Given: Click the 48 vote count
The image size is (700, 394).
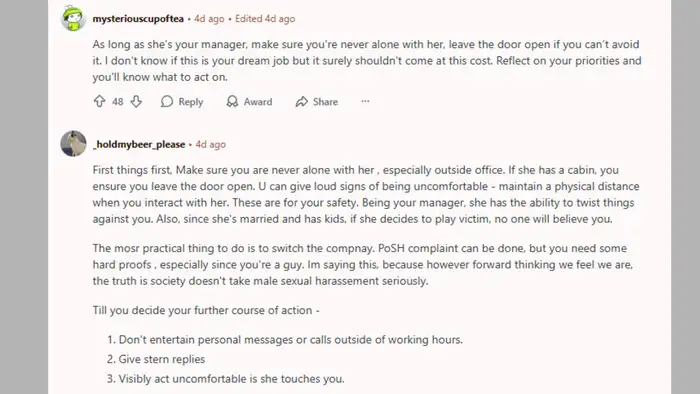Looking at the screenshot, I should (118, 102).
